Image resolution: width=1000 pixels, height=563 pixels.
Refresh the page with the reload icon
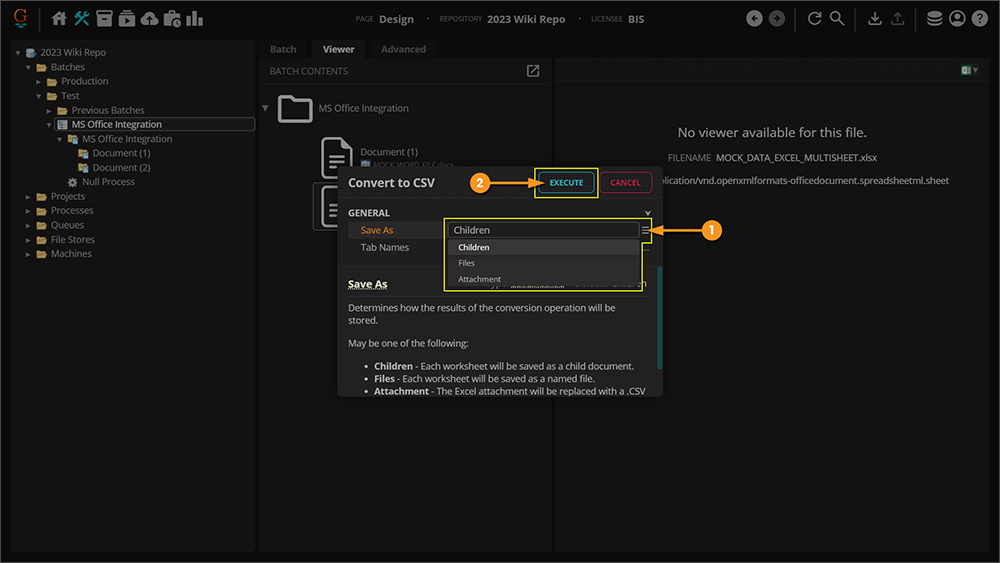tap(814, 18)
